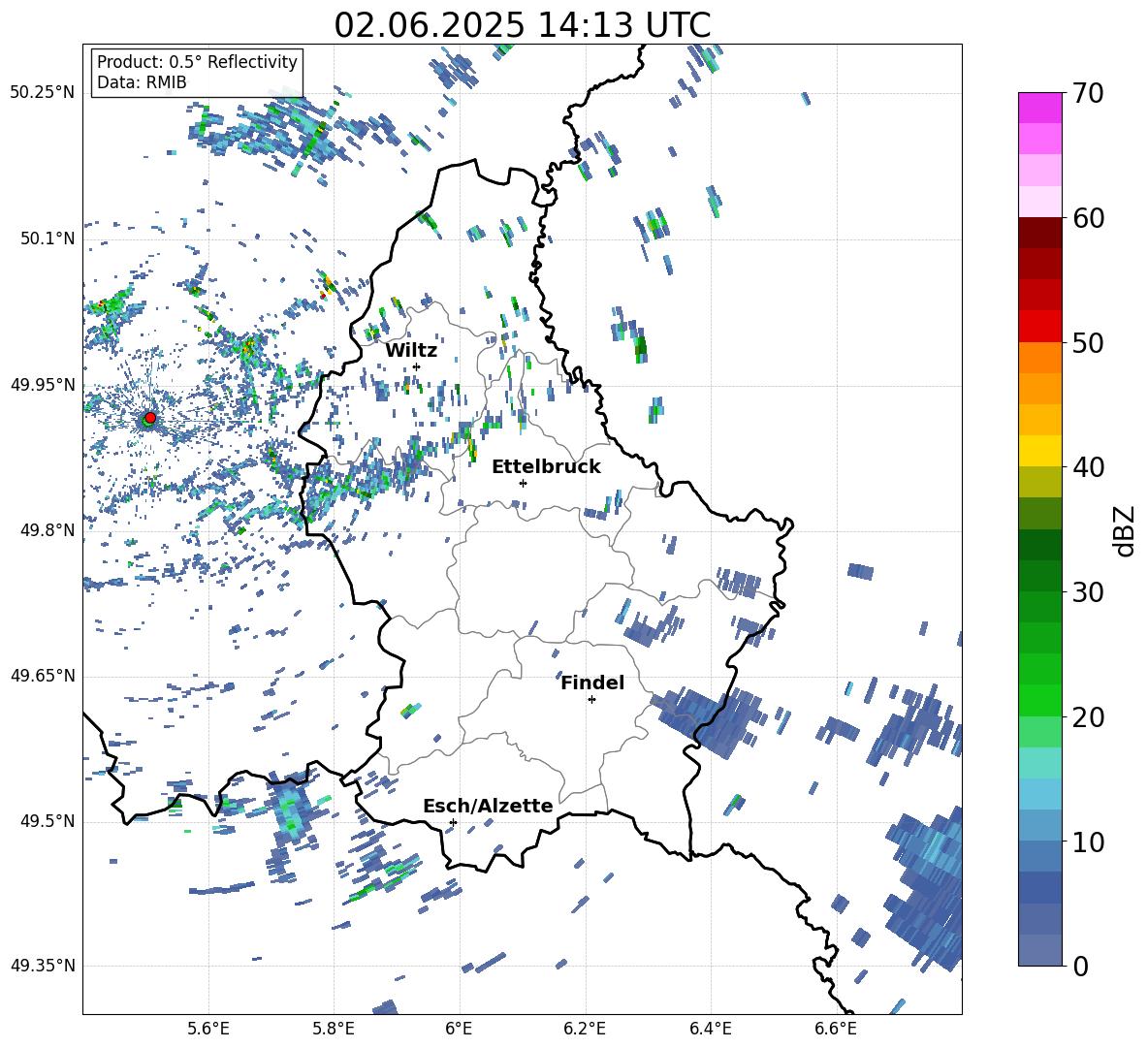Click the 49.35°N latitude label
This screenshot has width=1148, height=1048.
(x=43, y=966)
